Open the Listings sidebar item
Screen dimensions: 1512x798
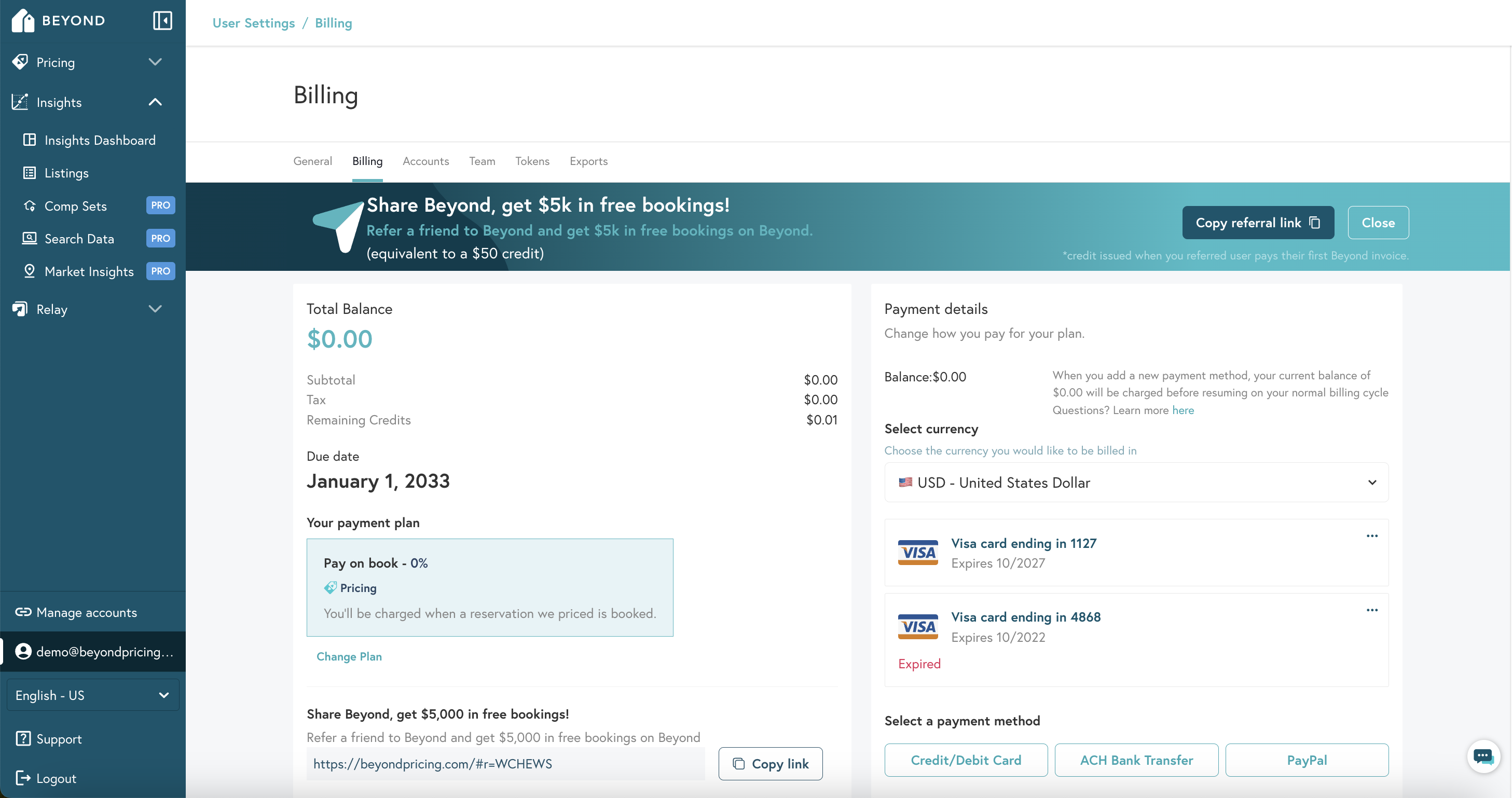(x=66, y=173)
